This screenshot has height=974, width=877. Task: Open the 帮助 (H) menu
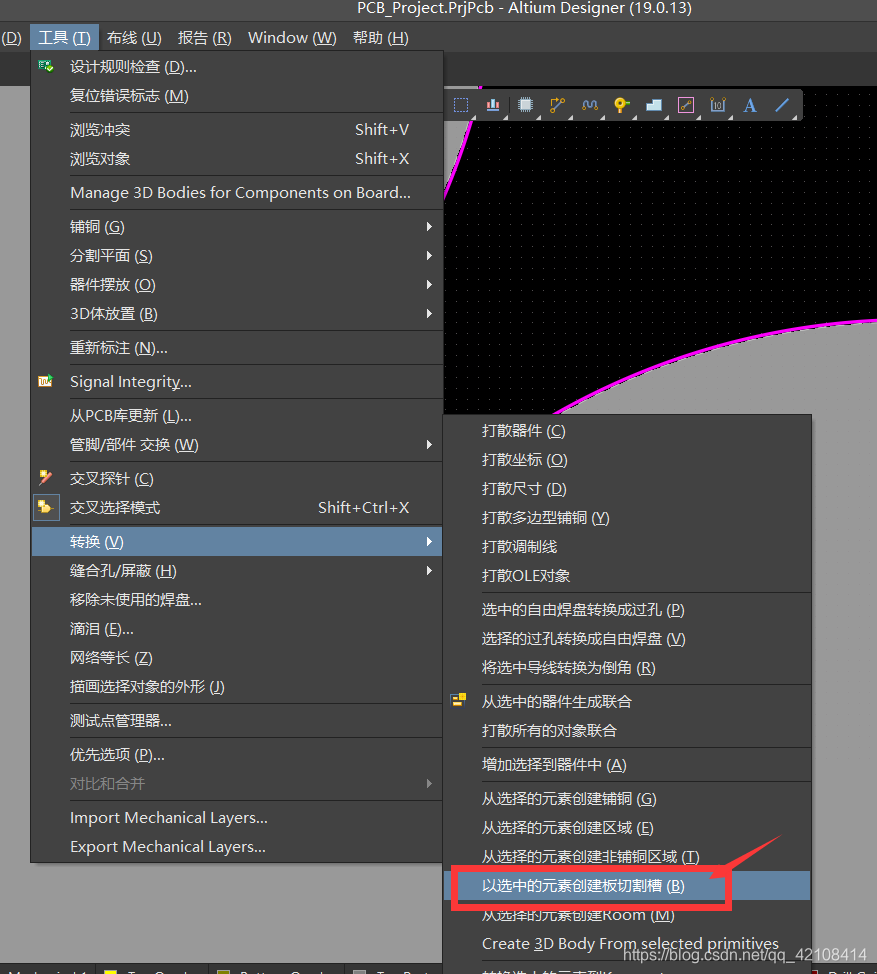[x=380, y=38]
